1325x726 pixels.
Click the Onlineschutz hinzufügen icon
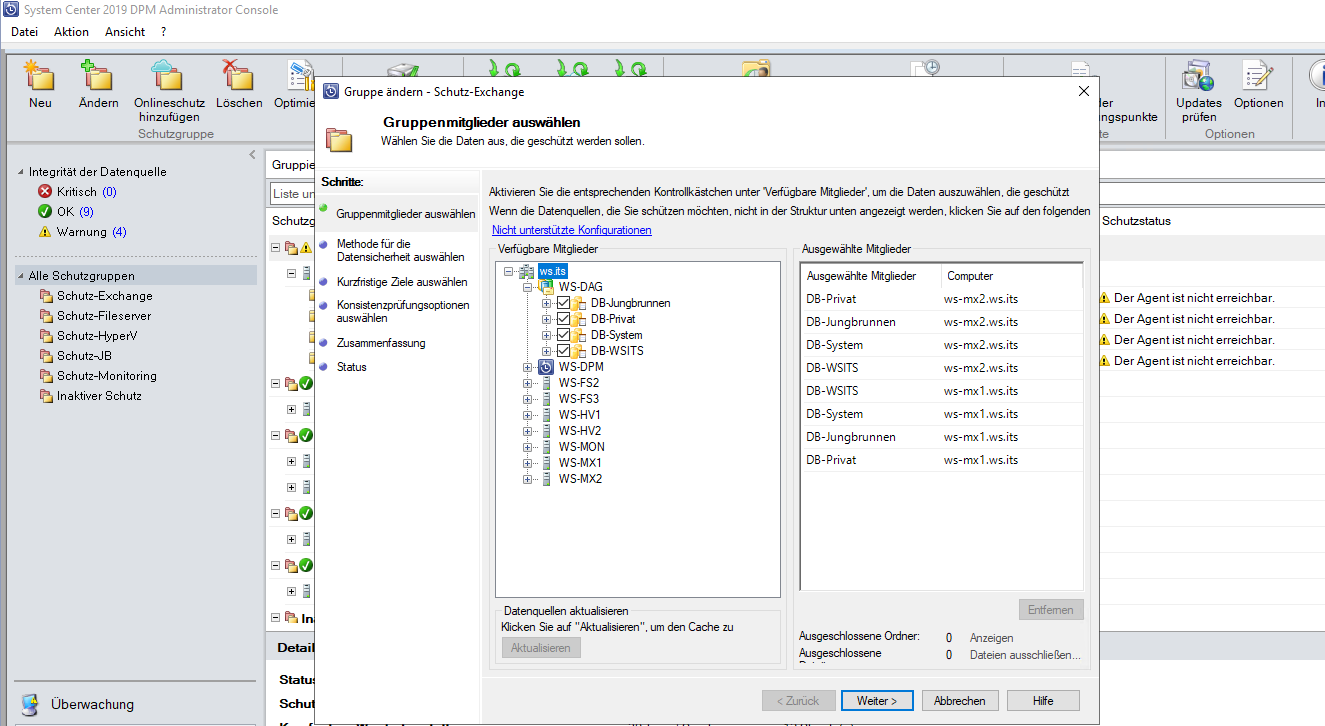[x=168, y=75]
